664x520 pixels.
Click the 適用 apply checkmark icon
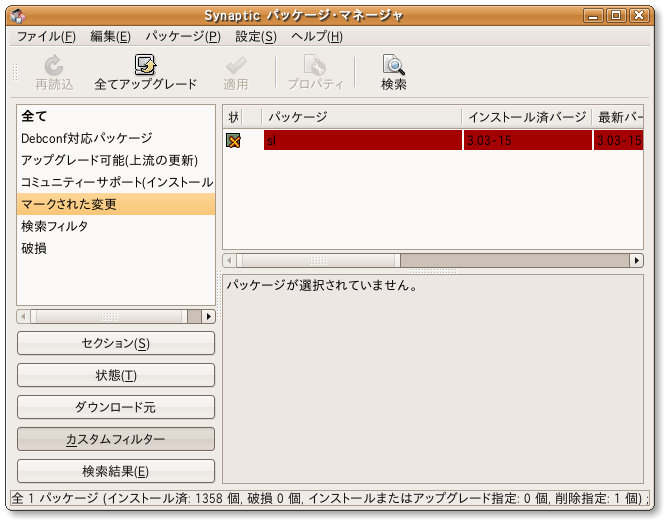click(236, 65)
